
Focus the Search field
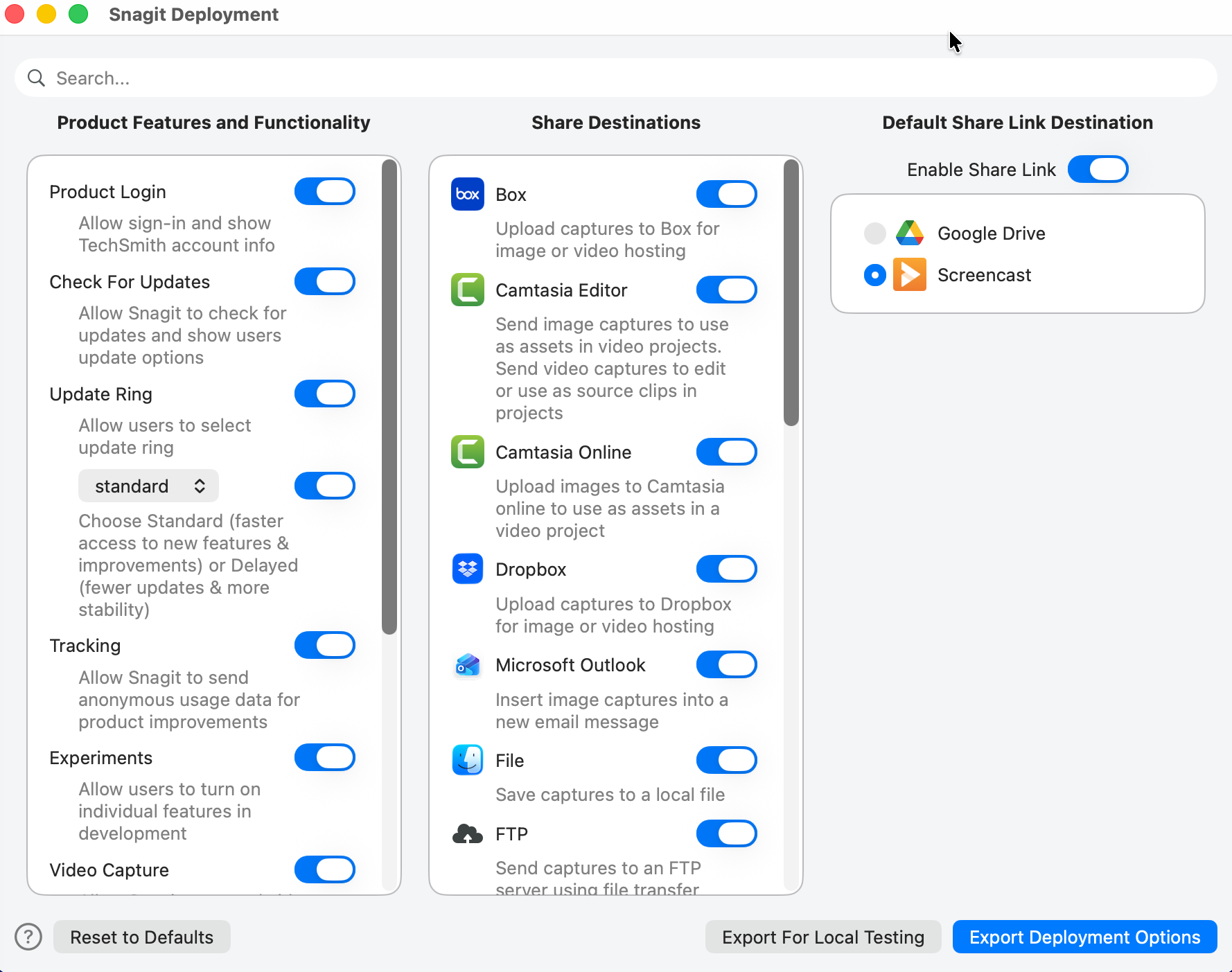(616, 78)
